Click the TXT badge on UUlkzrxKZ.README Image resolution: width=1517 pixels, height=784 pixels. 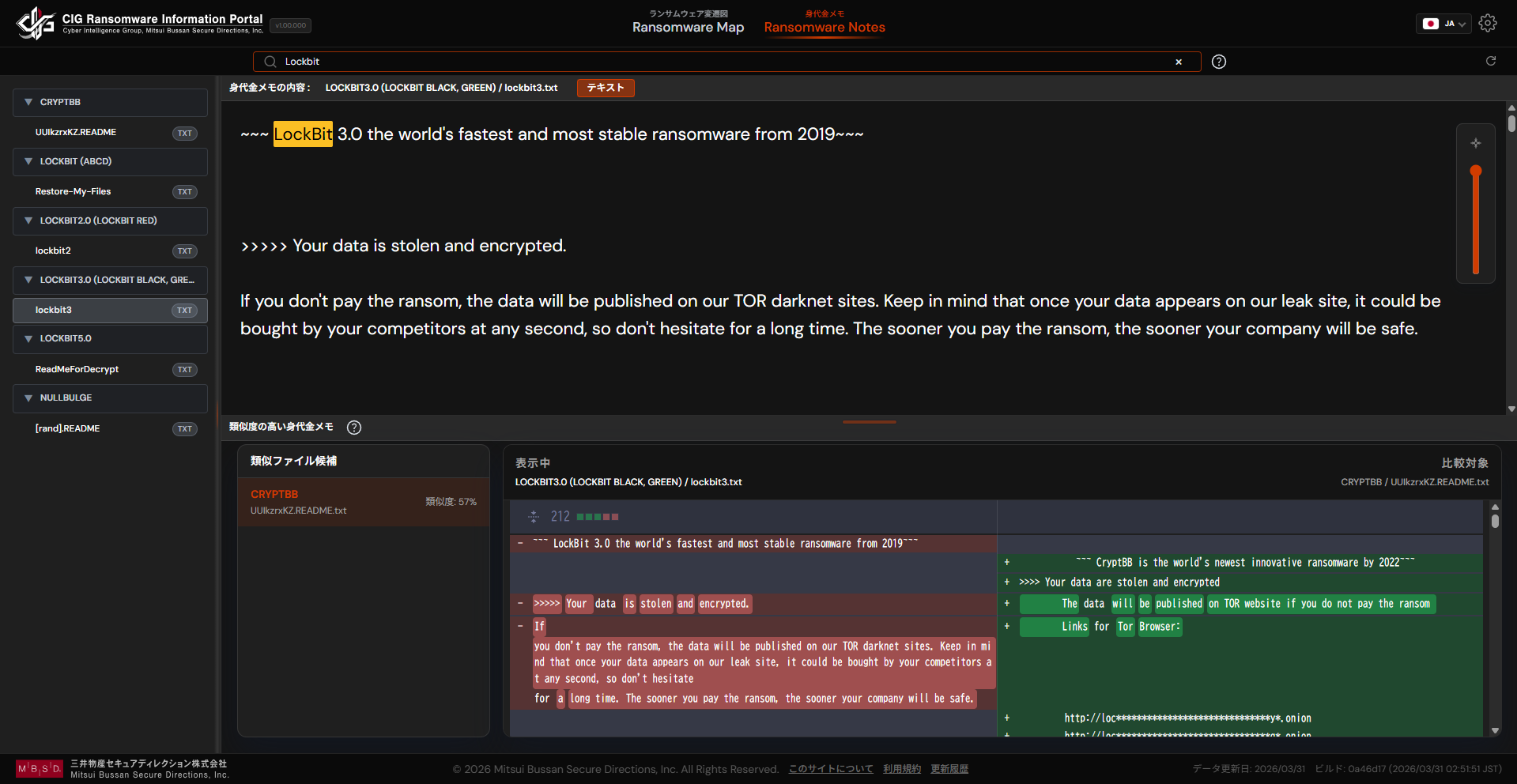point(185,133)
